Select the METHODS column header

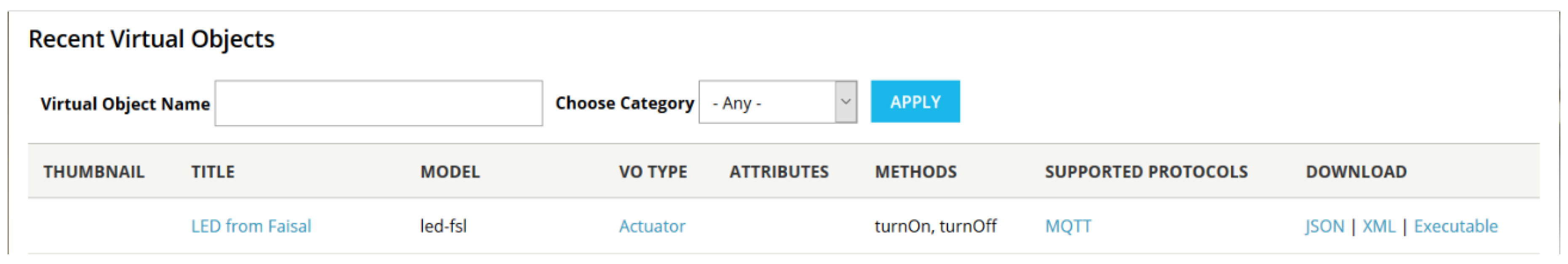pyautogui.click(x=915, y=171)
